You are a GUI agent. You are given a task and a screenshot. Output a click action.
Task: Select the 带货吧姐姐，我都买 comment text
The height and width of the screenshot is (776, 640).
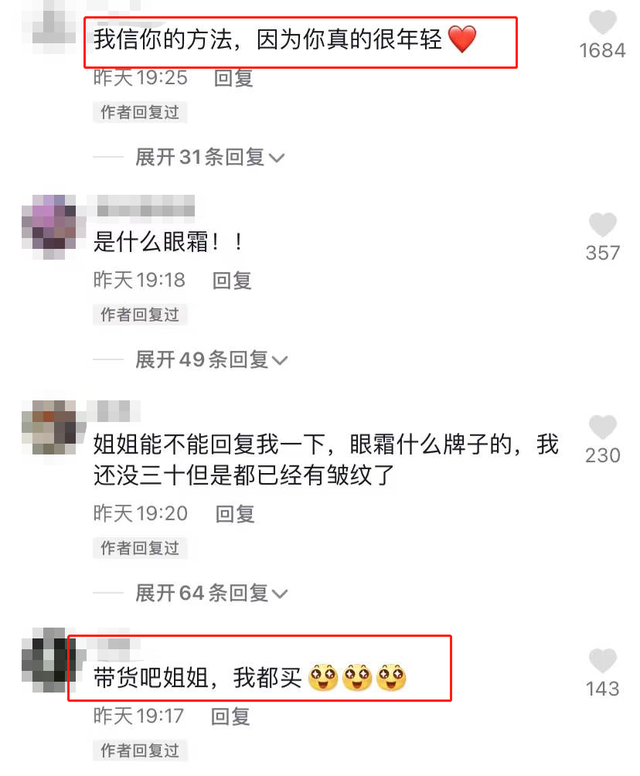point(250,678)
